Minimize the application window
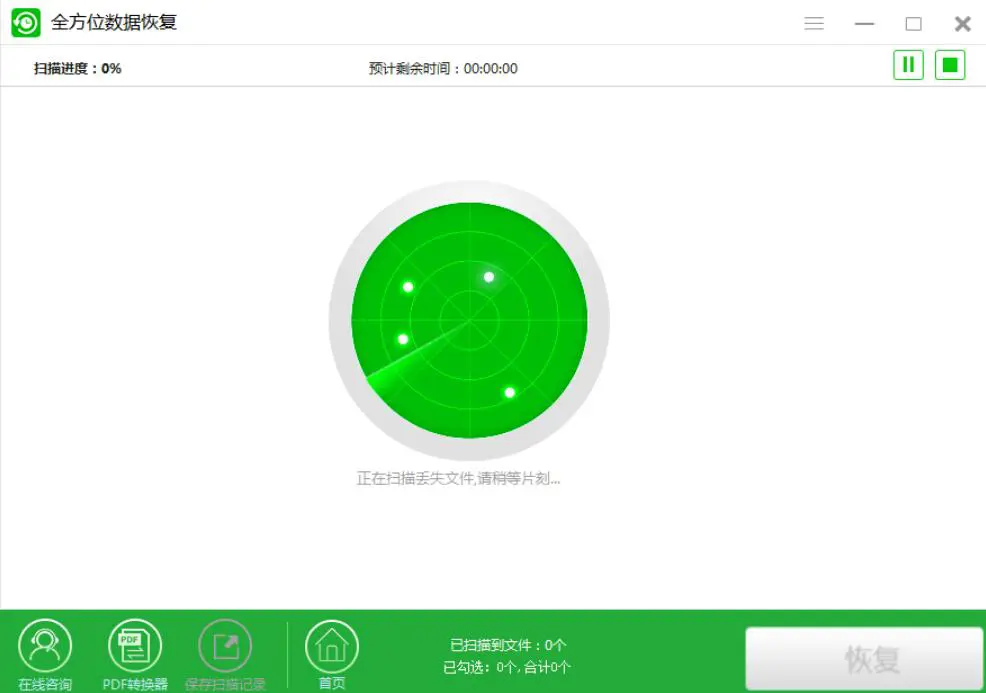986x693 pixels. [864, 22]
